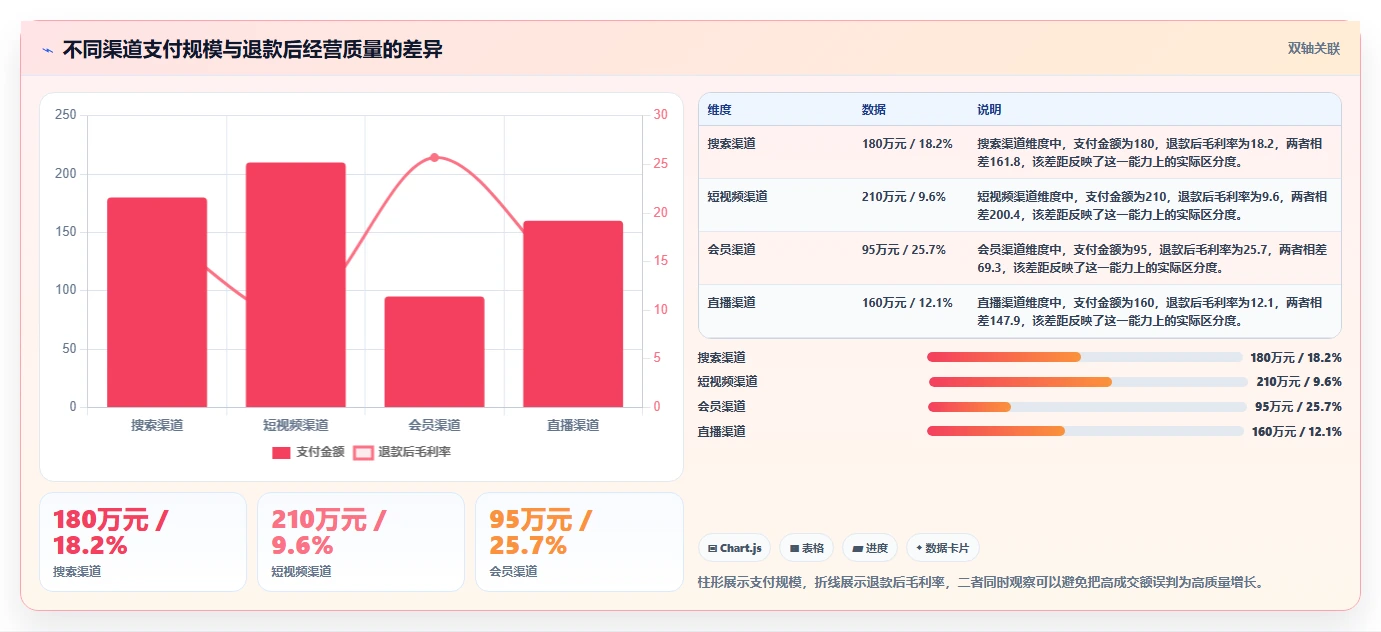The image size is (1381, 632).
Task: Click the line point above 会员渠道
Action: click(x=434, y=157)
